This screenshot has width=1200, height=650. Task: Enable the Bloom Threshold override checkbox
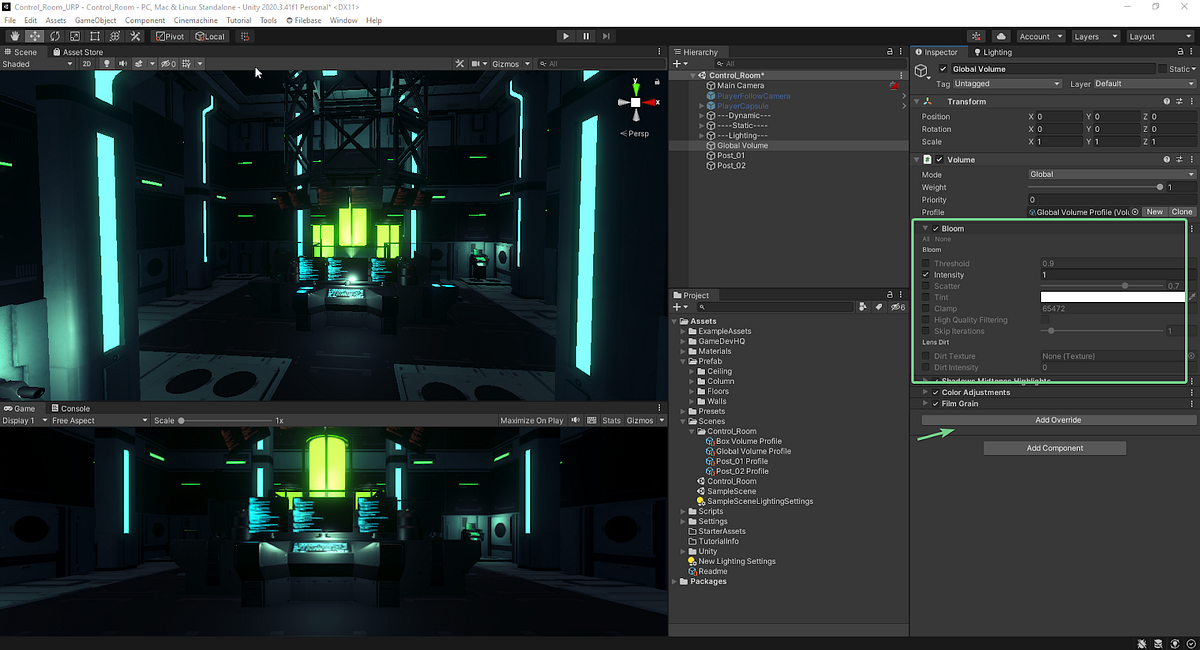click(x=926, y=263)
